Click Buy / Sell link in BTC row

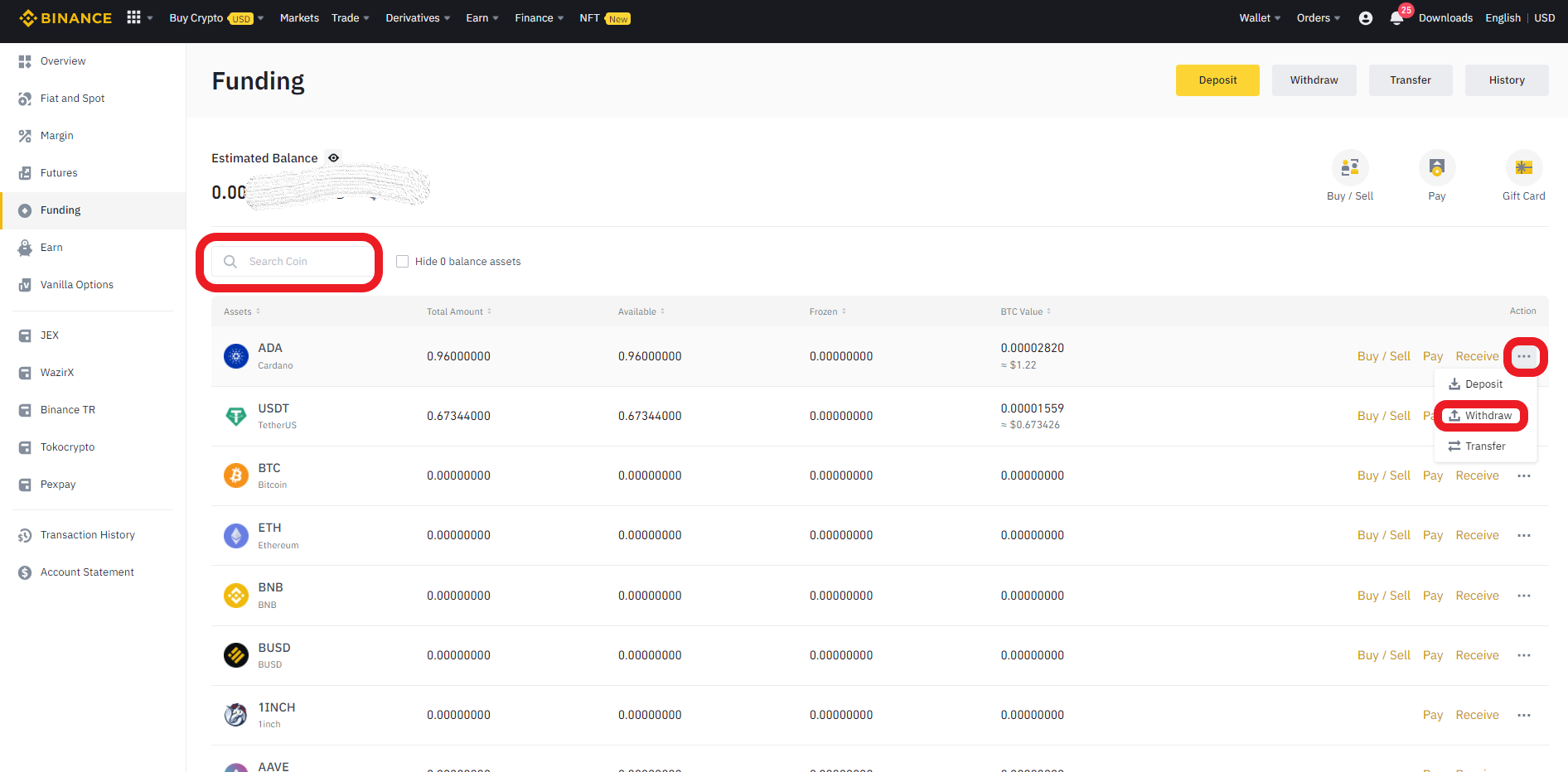1384,475
